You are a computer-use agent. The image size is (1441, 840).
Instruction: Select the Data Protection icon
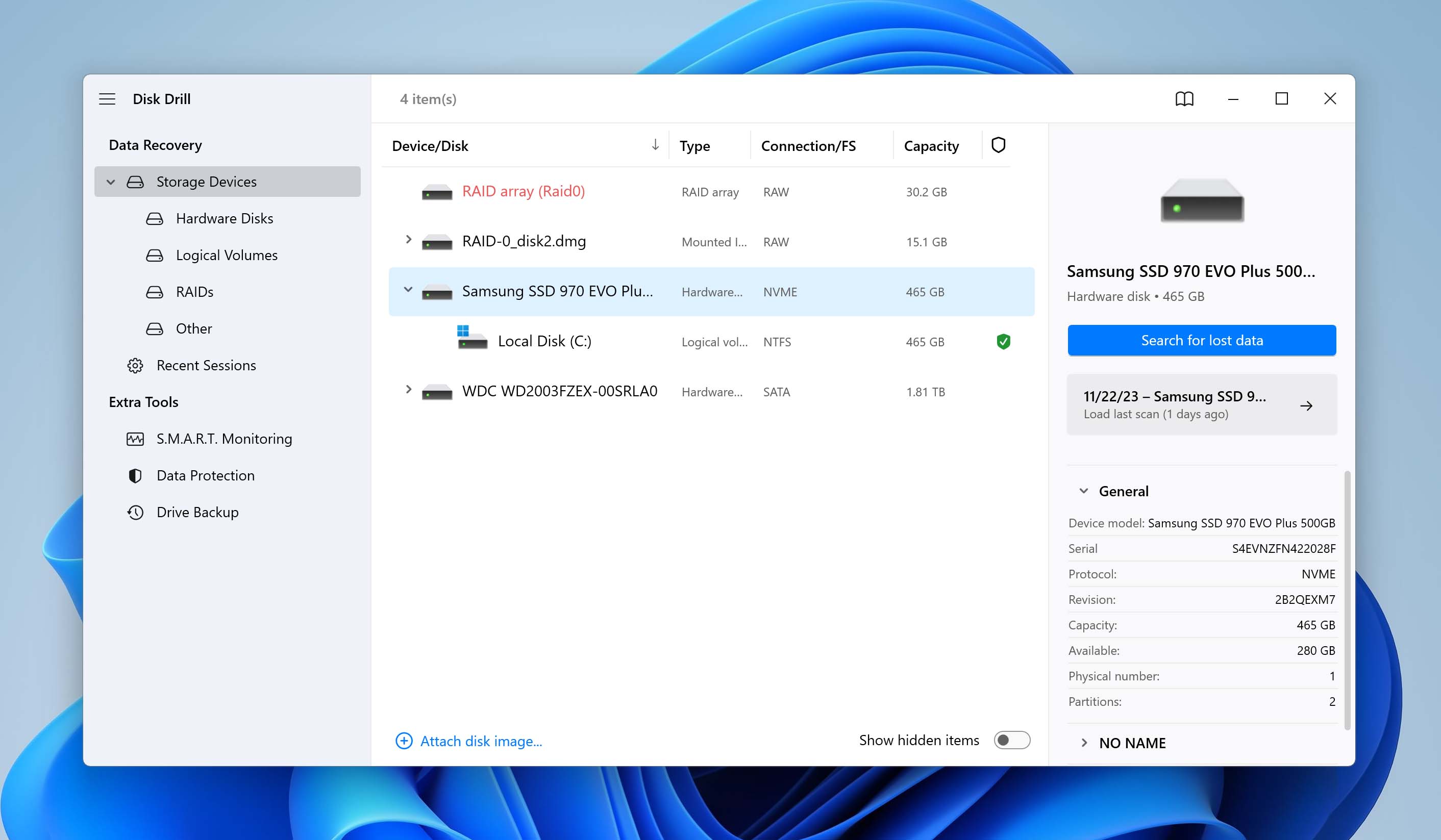(x=135, y=475)
